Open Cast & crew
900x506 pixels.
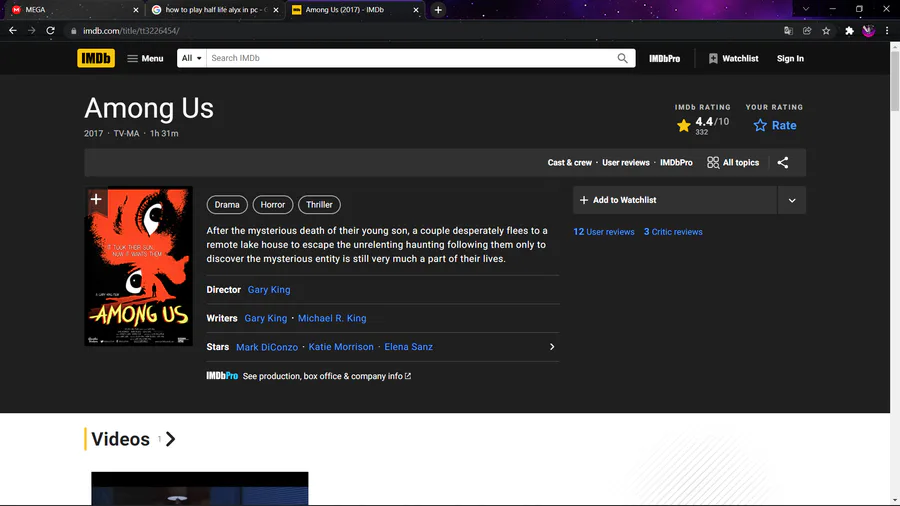click(569, 162)
